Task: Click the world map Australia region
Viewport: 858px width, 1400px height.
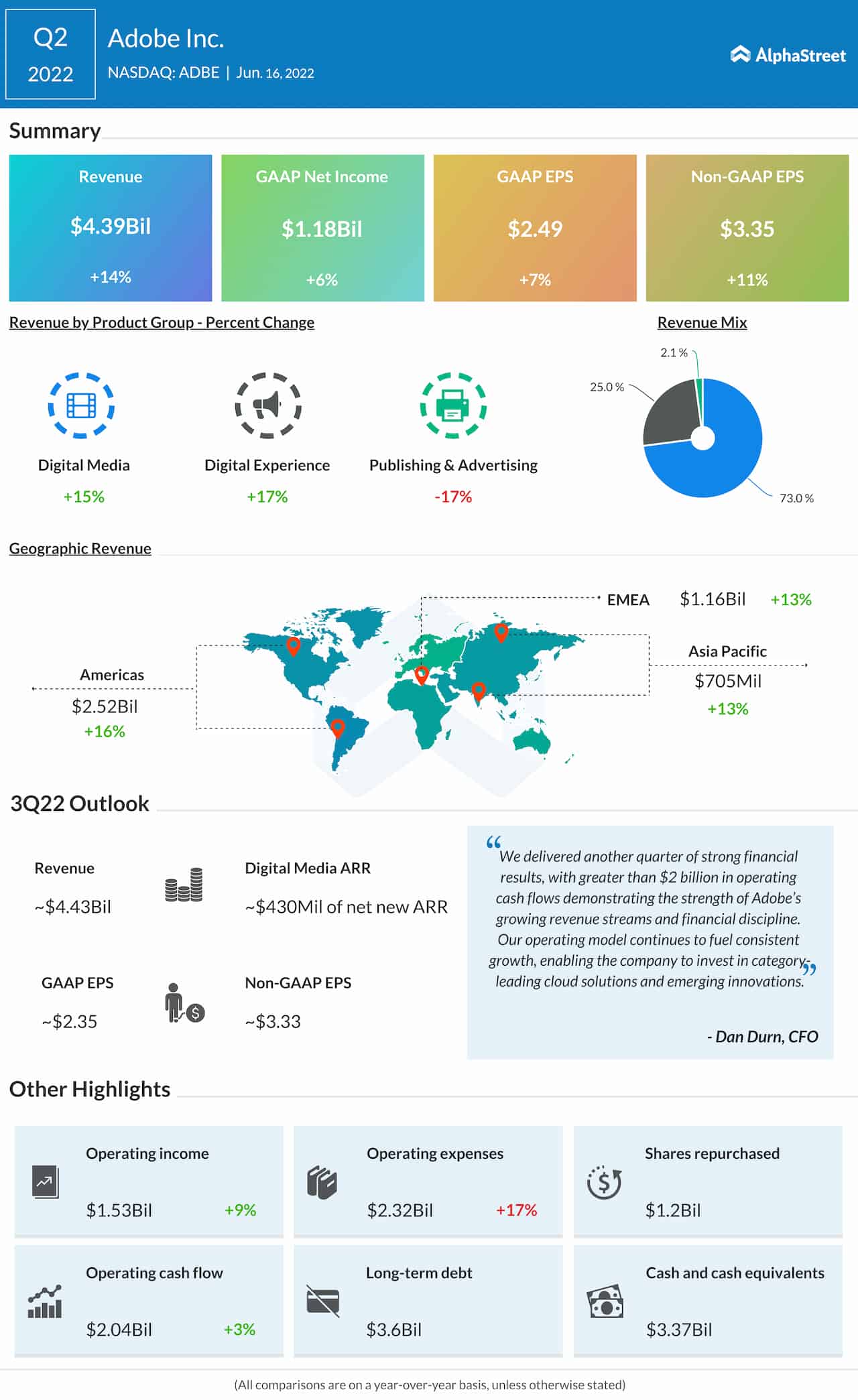Action: (532, 741)
